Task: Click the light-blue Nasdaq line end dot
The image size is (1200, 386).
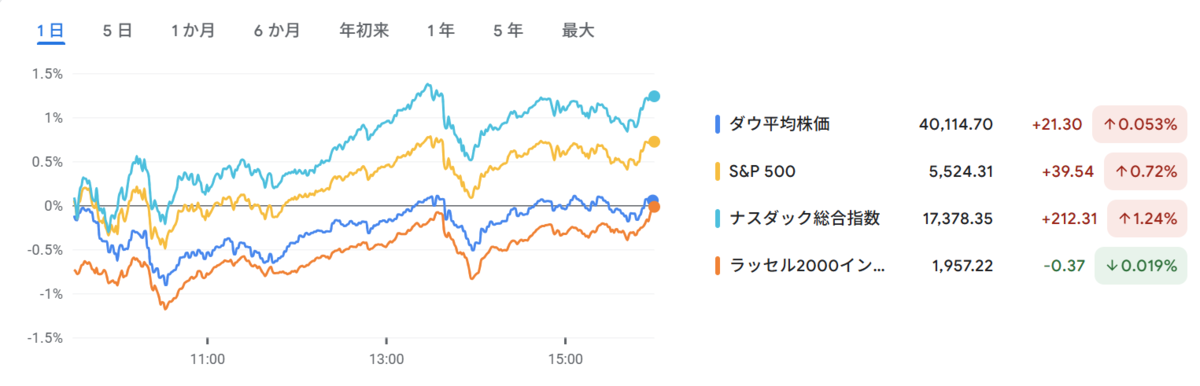Action: point(655,96)
